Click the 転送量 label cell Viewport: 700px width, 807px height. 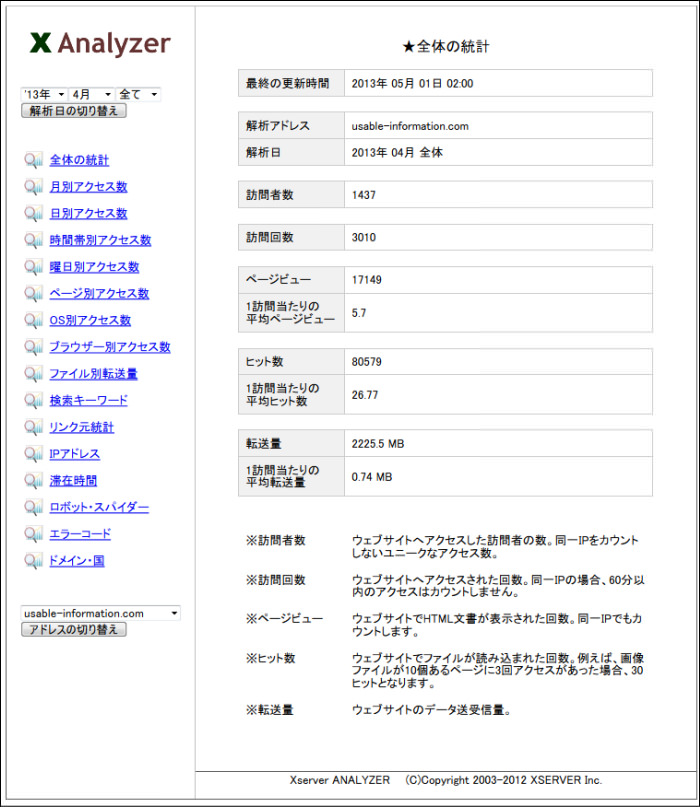coord(291,444)
